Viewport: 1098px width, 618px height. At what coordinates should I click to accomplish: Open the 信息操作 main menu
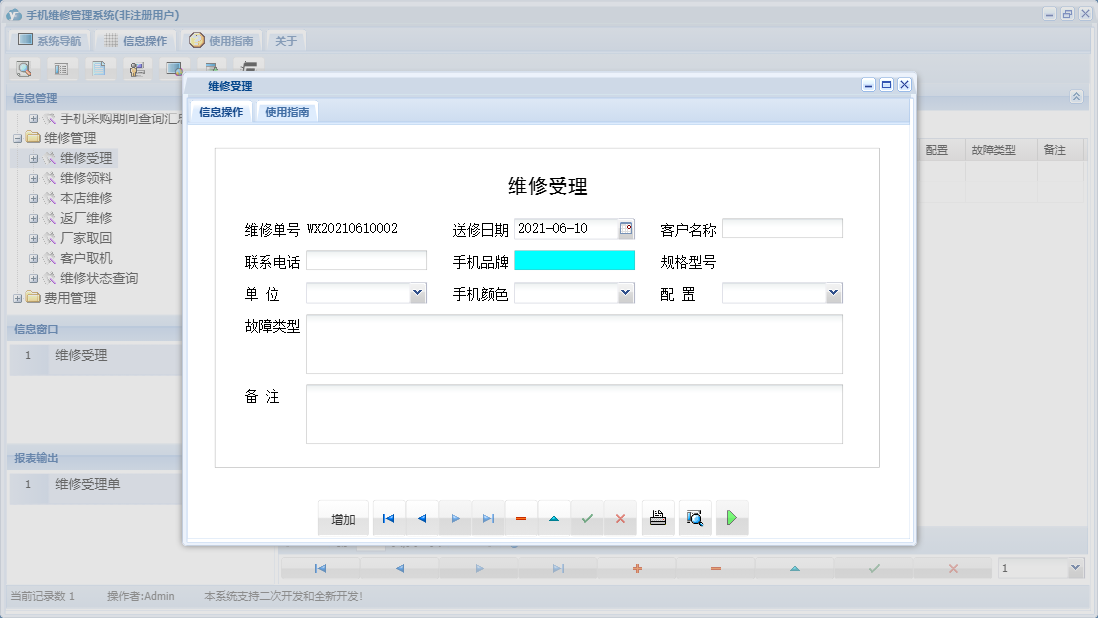tap(136, 41)
